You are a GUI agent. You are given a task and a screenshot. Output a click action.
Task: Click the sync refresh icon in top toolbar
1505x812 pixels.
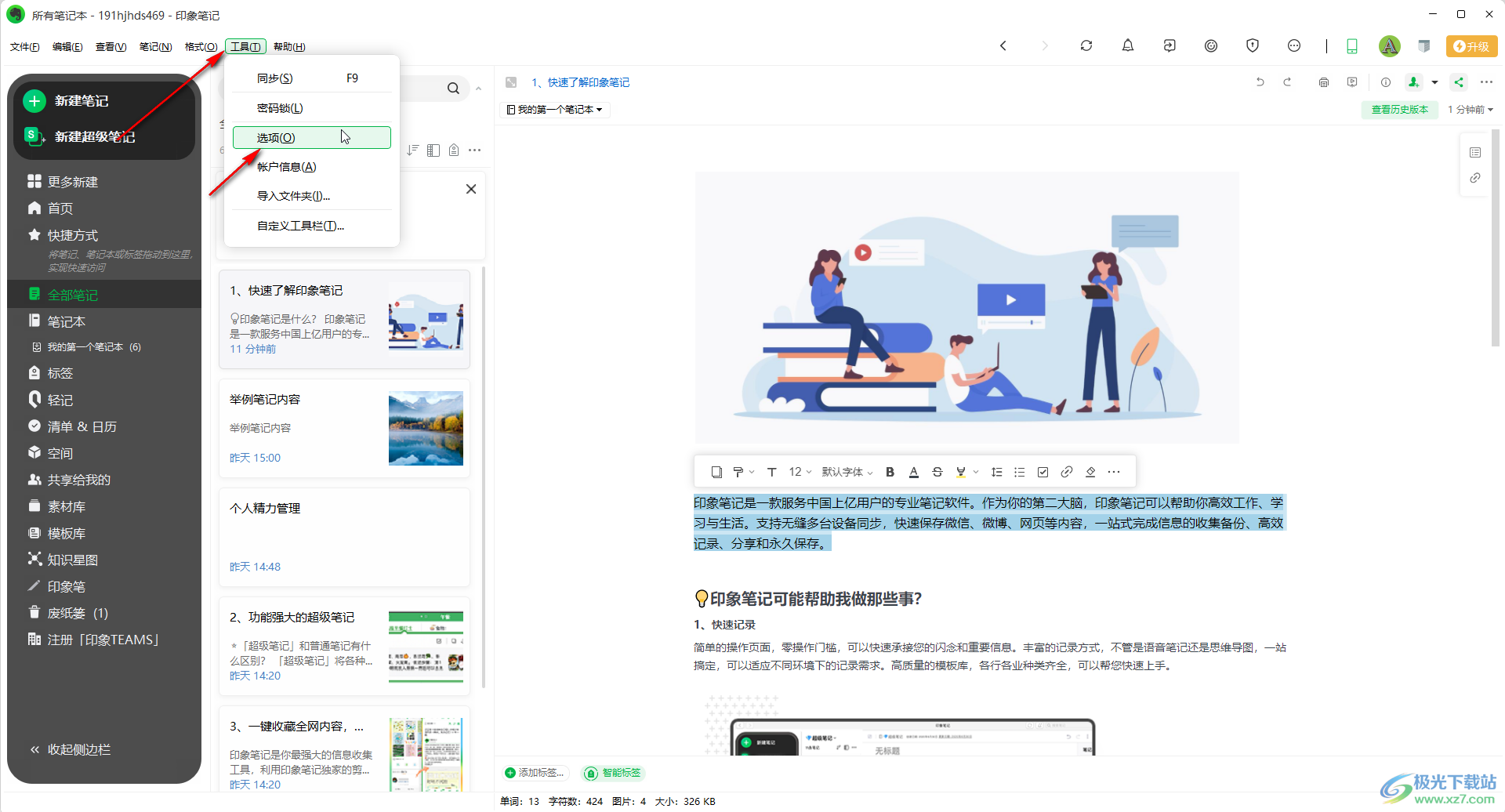coord(1086,45)
